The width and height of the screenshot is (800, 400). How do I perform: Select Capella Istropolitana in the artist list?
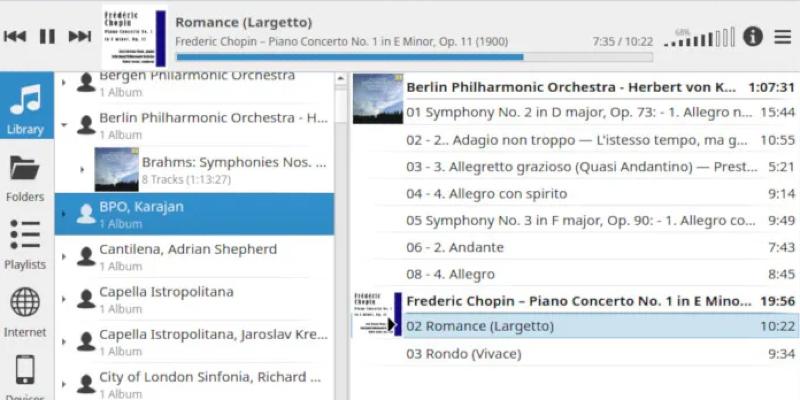[166, 292]
